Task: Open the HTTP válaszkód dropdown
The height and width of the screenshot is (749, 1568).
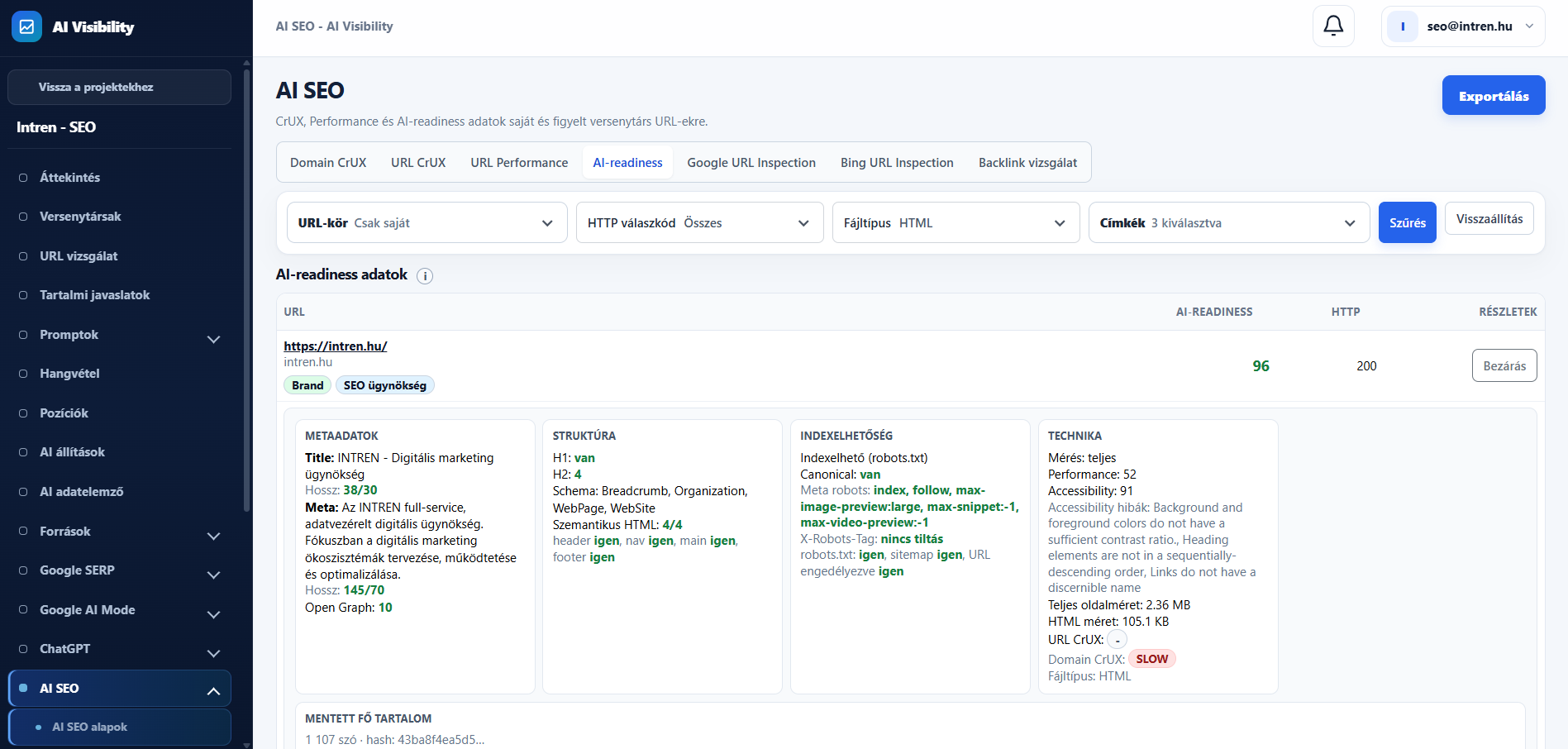Action: tap(700, 222)
